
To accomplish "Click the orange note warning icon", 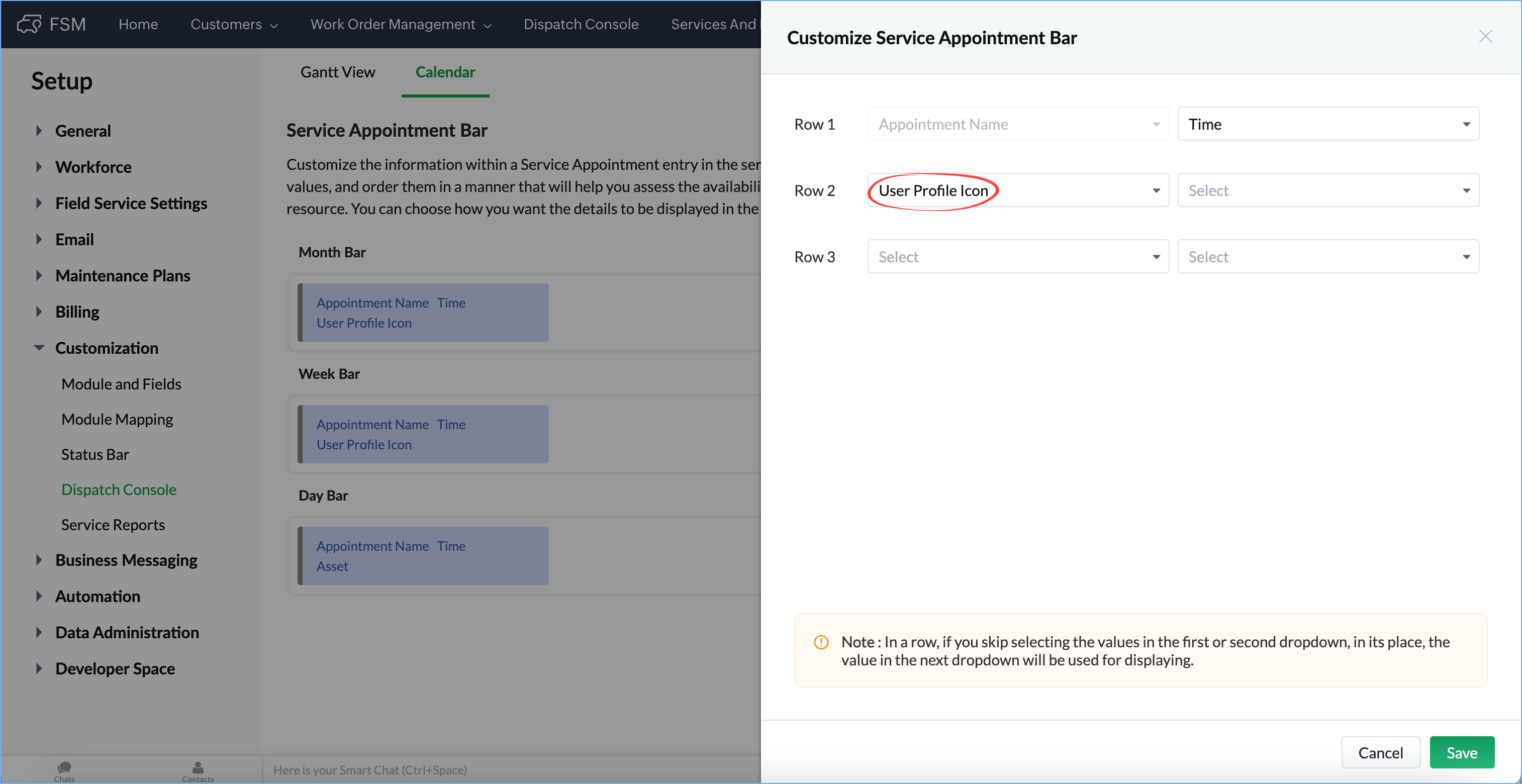I will [x=821, y=642].
